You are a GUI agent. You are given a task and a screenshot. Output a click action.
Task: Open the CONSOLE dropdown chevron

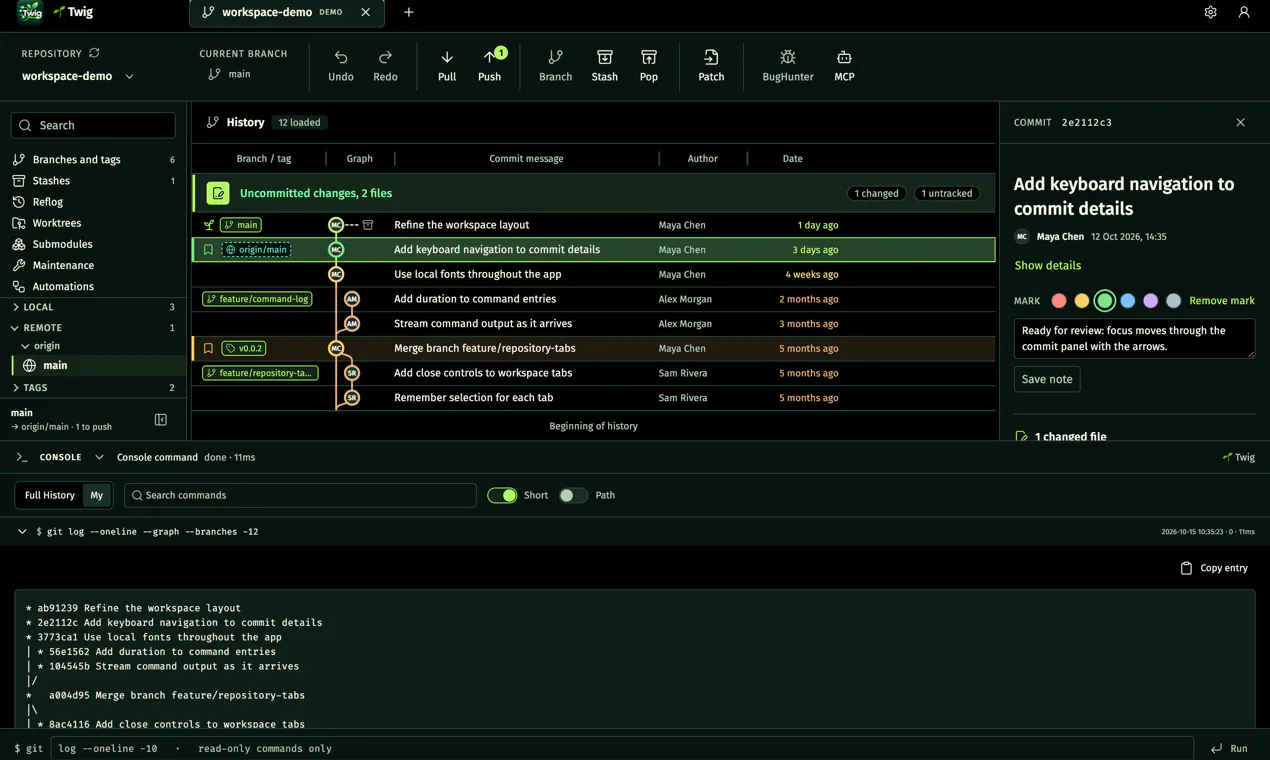pyautogui.click(x=99, y=457)
